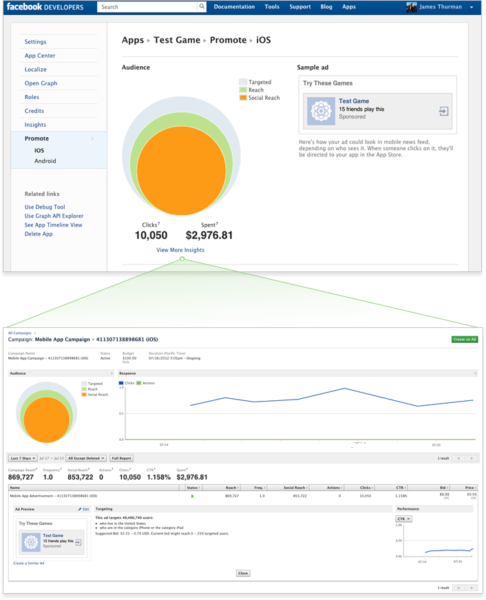The image size is (486, 600).
Task: Click Use Graph API Explorer link
Action: 54,216
